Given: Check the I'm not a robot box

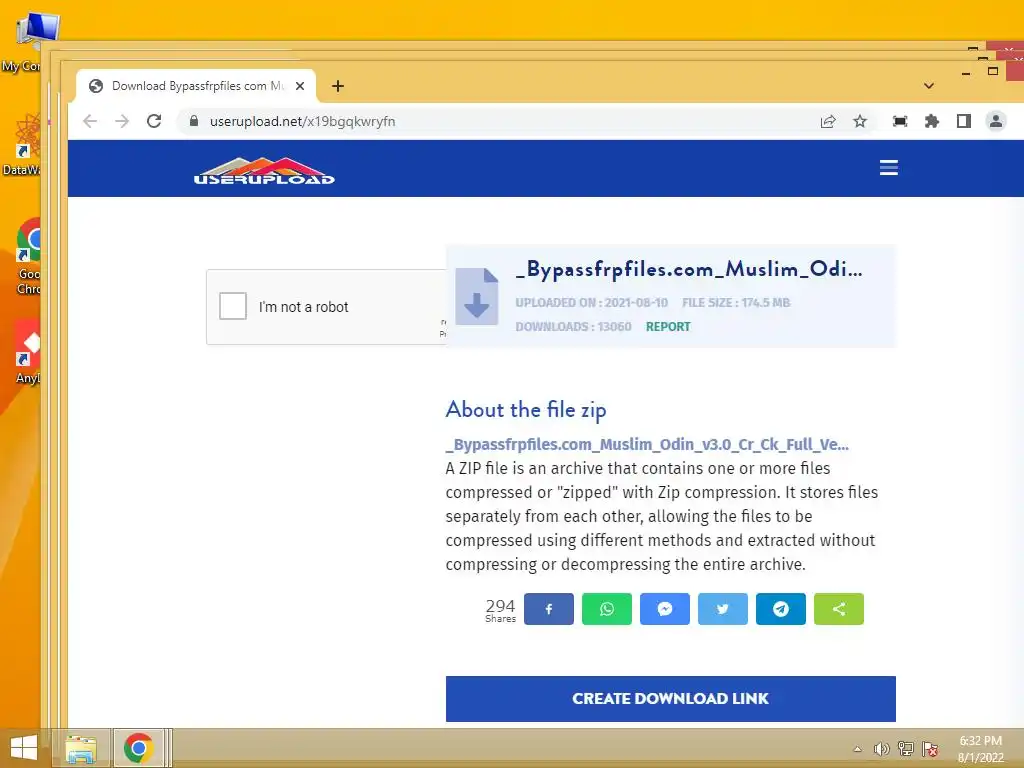Looking at the screenshot, I should tap(233, 306).
